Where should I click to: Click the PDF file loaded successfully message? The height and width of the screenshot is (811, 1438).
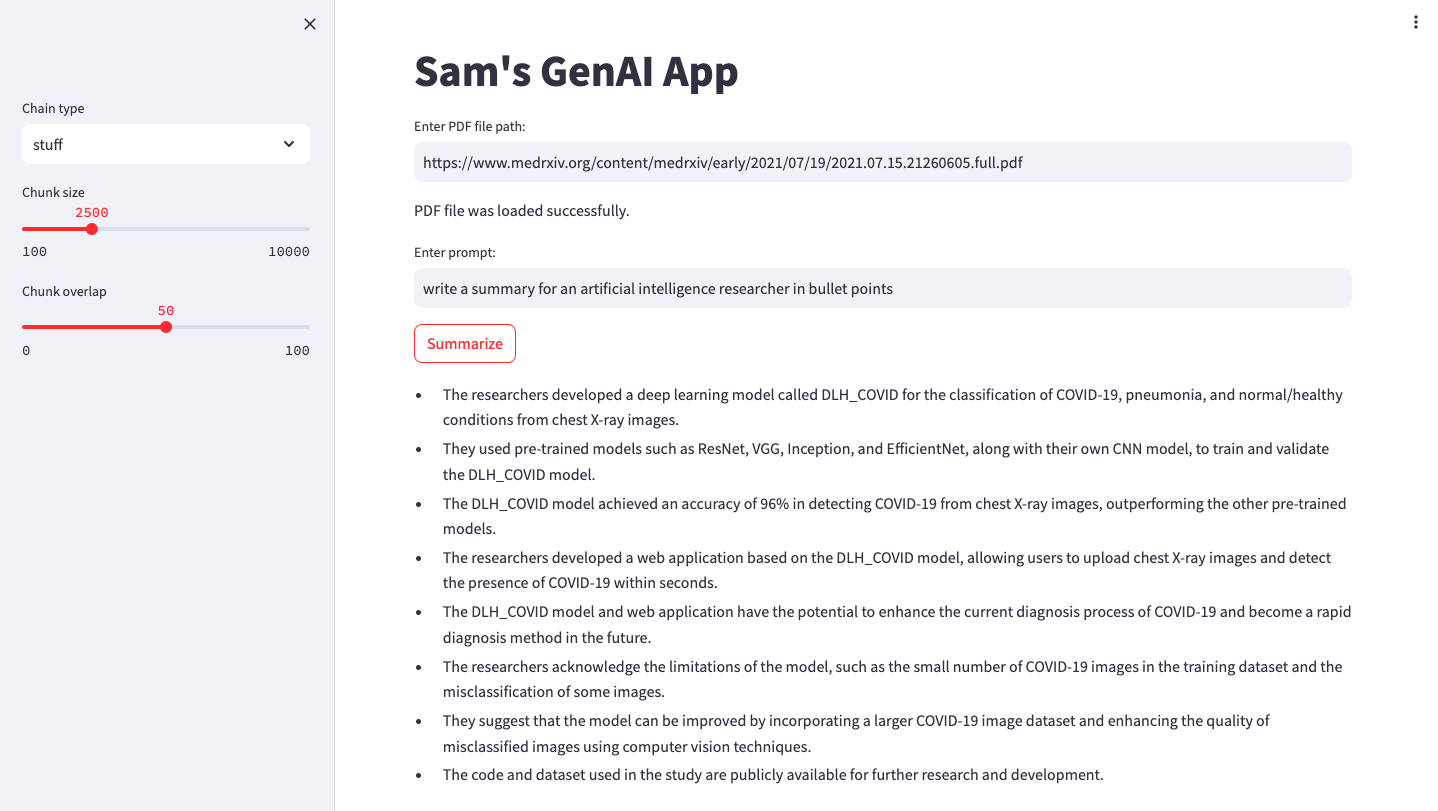(x=521, y=211)
